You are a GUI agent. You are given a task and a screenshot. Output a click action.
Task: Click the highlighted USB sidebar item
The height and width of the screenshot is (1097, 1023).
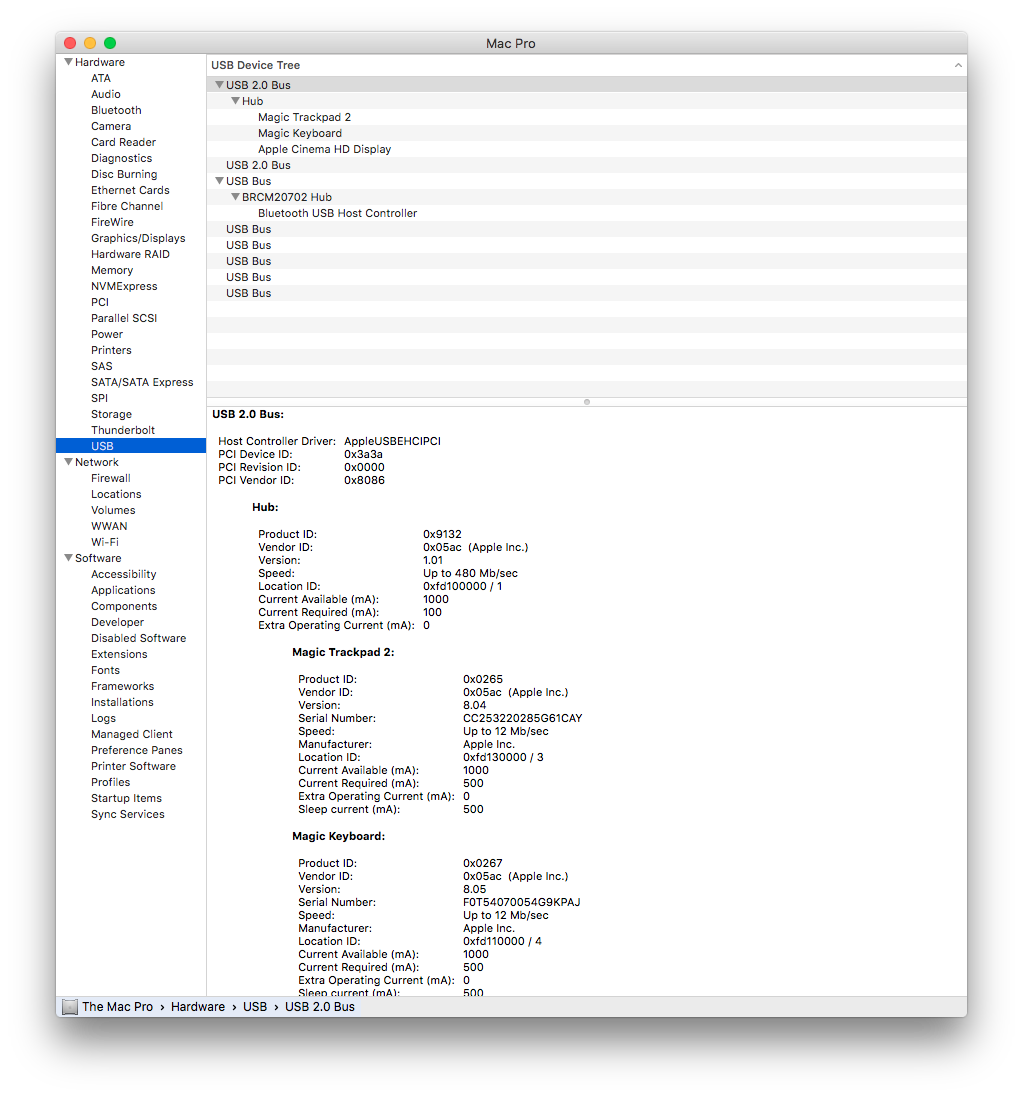(131, 446)
